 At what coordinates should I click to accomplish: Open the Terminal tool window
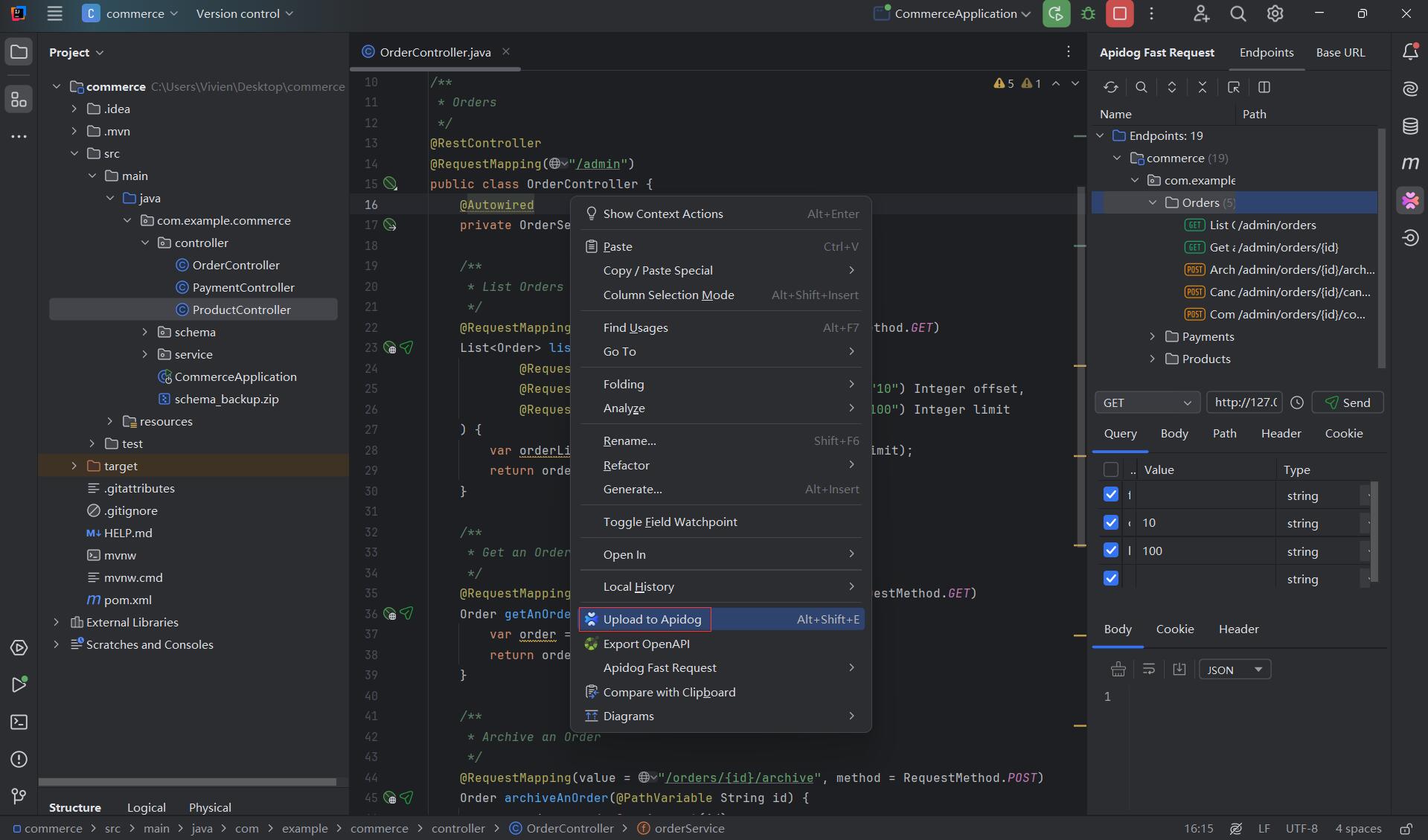point(19,722)
